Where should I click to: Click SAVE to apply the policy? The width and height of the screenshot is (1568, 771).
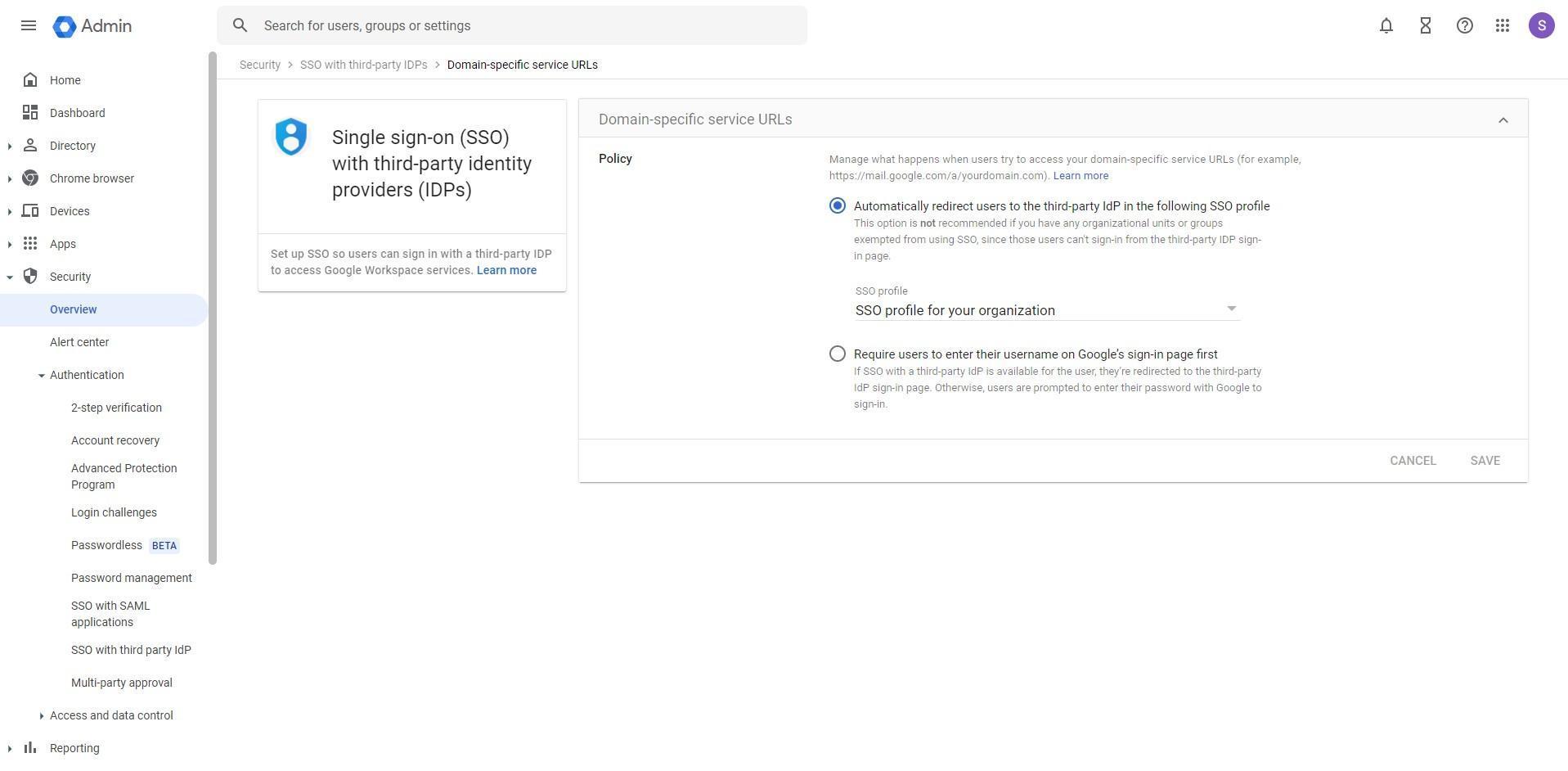click(x=1485, y=460)
